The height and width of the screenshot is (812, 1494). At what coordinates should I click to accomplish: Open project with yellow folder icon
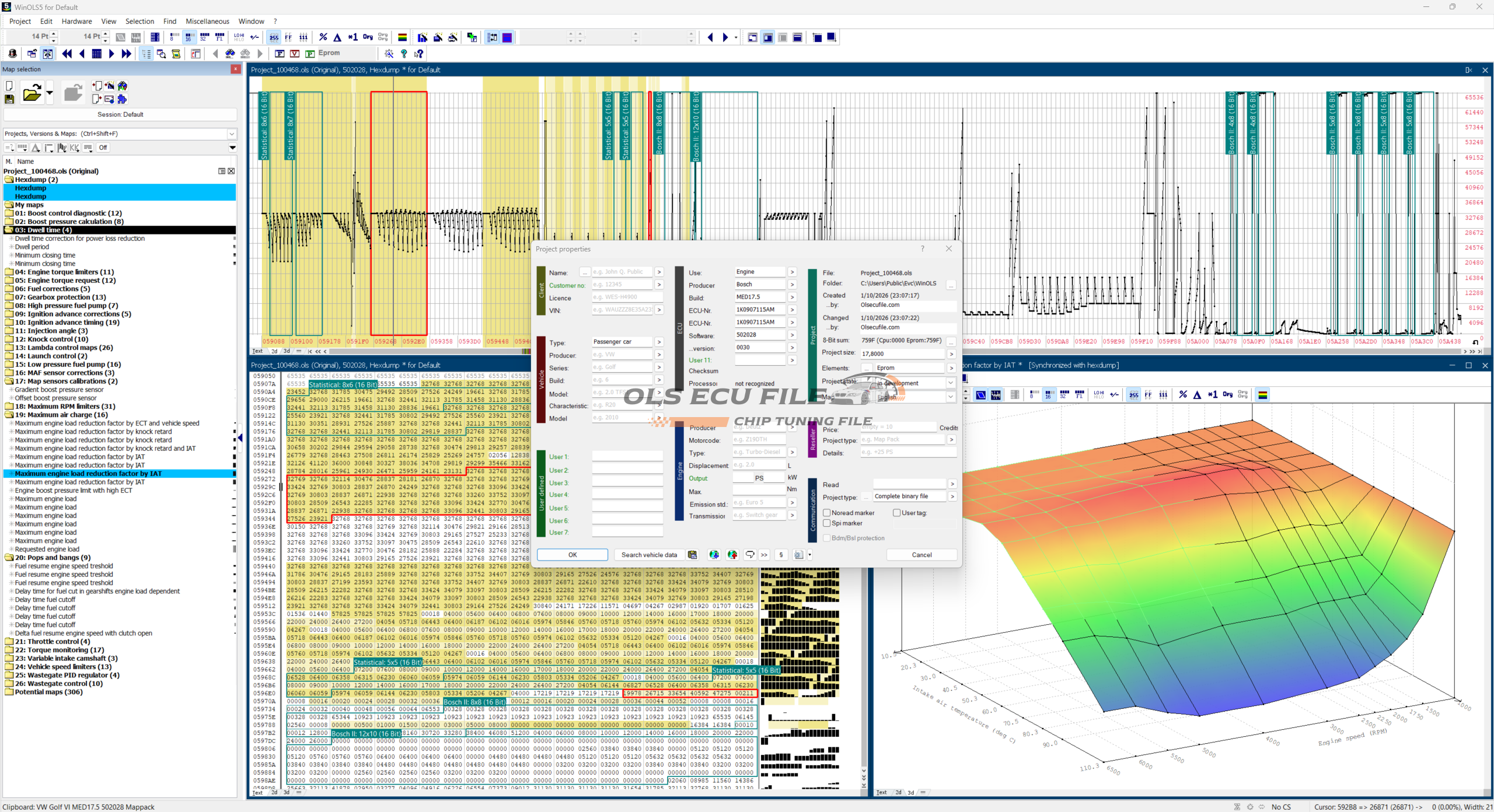32,93
